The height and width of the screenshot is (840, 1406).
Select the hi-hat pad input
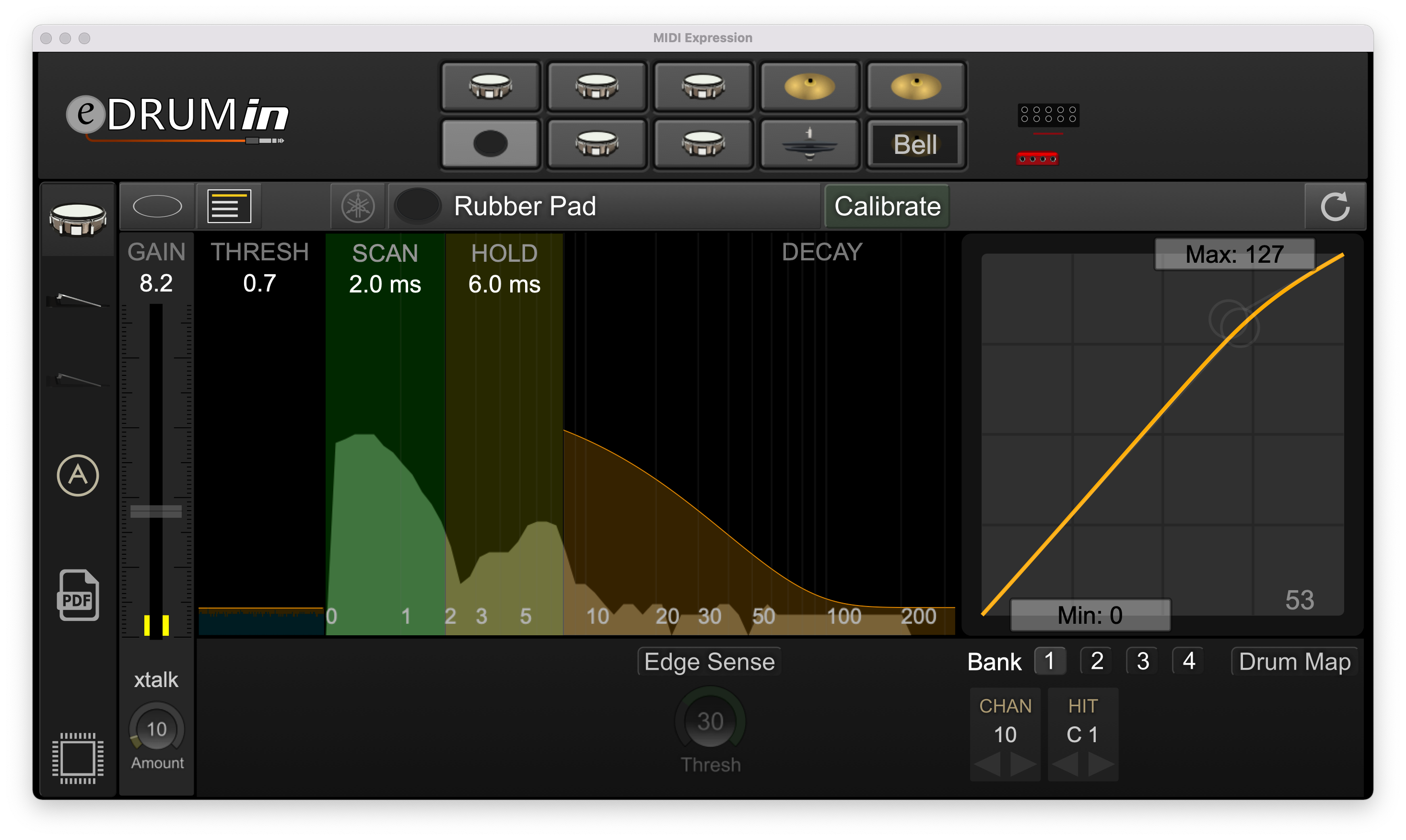point(809,144)
